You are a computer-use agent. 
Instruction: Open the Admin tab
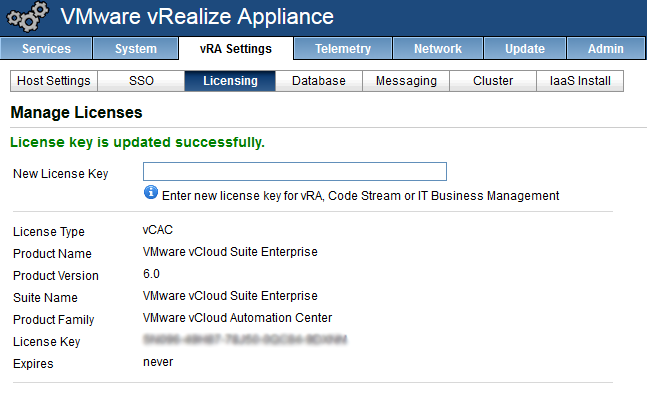606,49
